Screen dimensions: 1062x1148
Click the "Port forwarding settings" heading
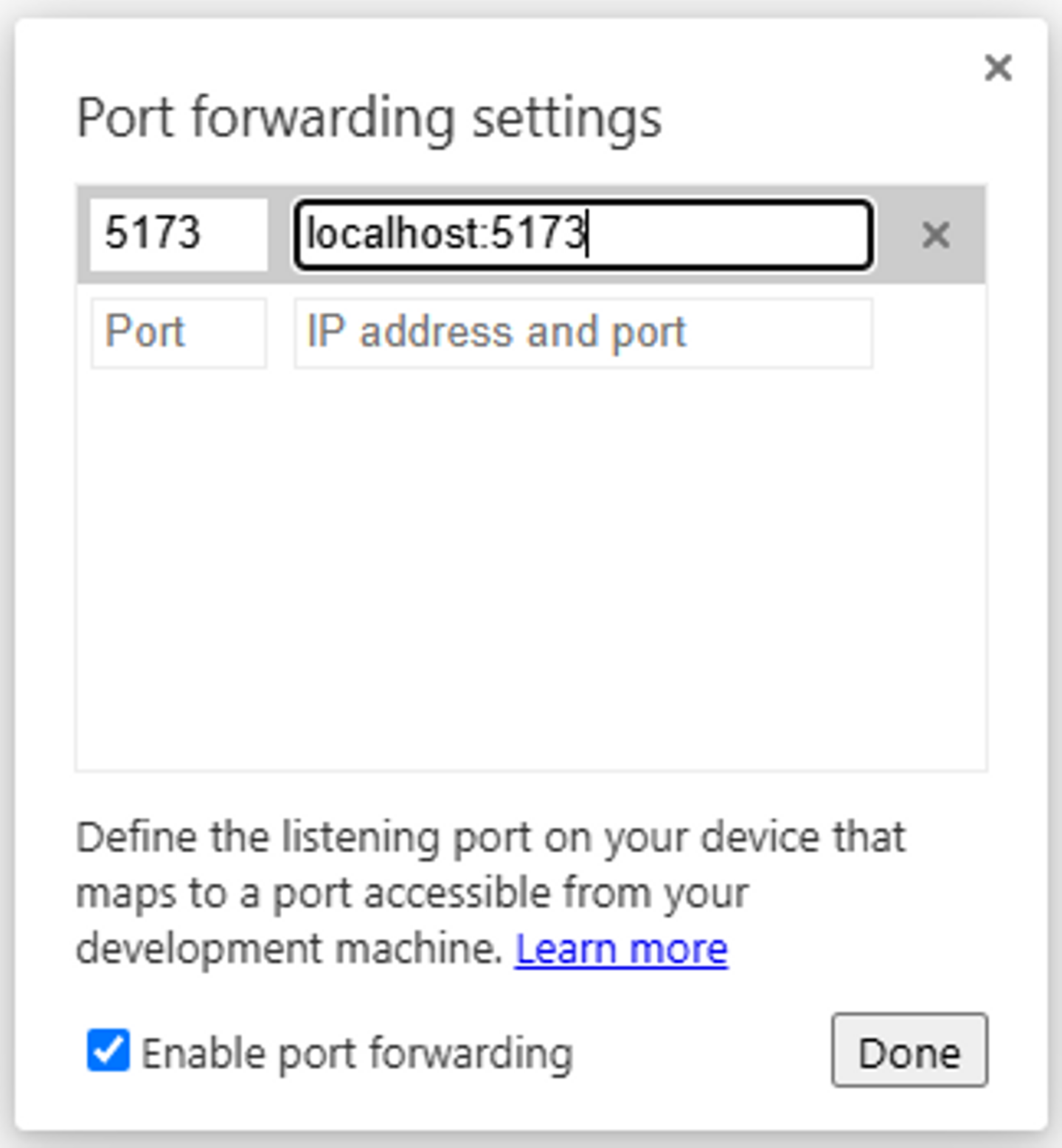pyautogui.click(x=369, y=118)
